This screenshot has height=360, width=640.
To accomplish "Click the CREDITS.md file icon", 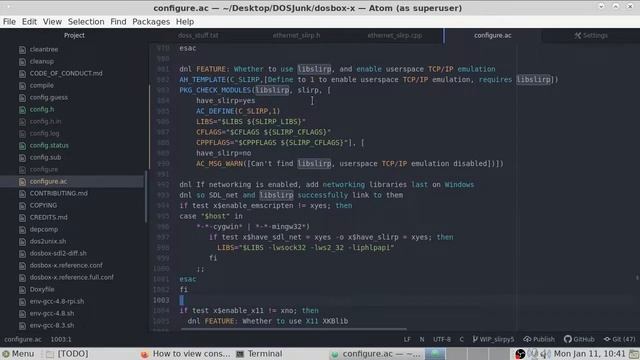I will click(x=22, y=218).
